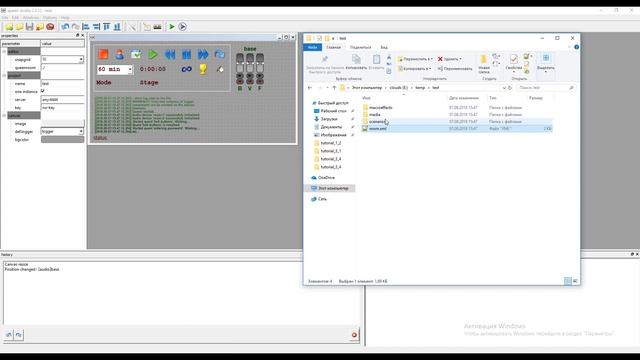The width and height of the screenshot is (640, 360).
Task: Click Delete button in Explorer ribbon
Action: pos(450,59)
